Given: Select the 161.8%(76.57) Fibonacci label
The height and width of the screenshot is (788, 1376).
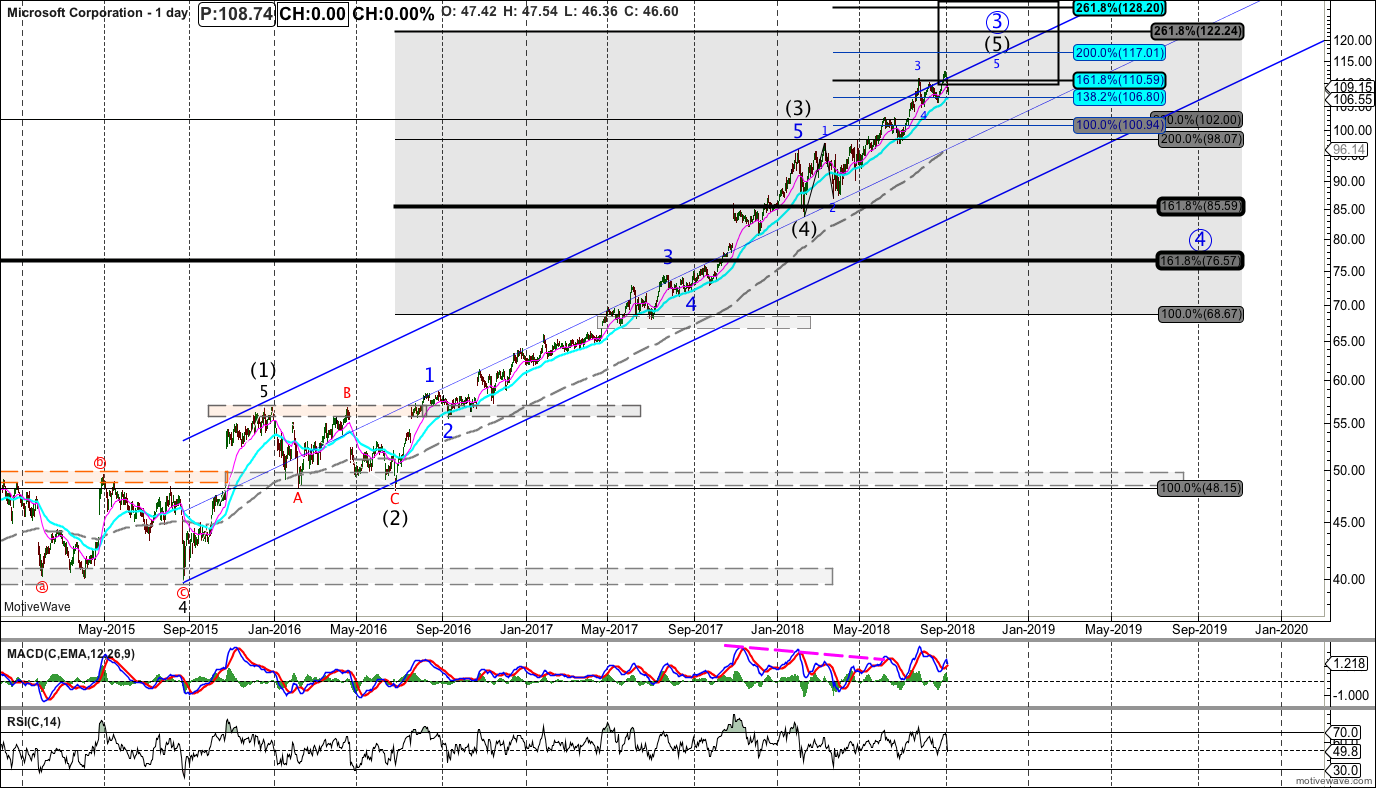Looking at the screenshot, I should coord(1200,260).
